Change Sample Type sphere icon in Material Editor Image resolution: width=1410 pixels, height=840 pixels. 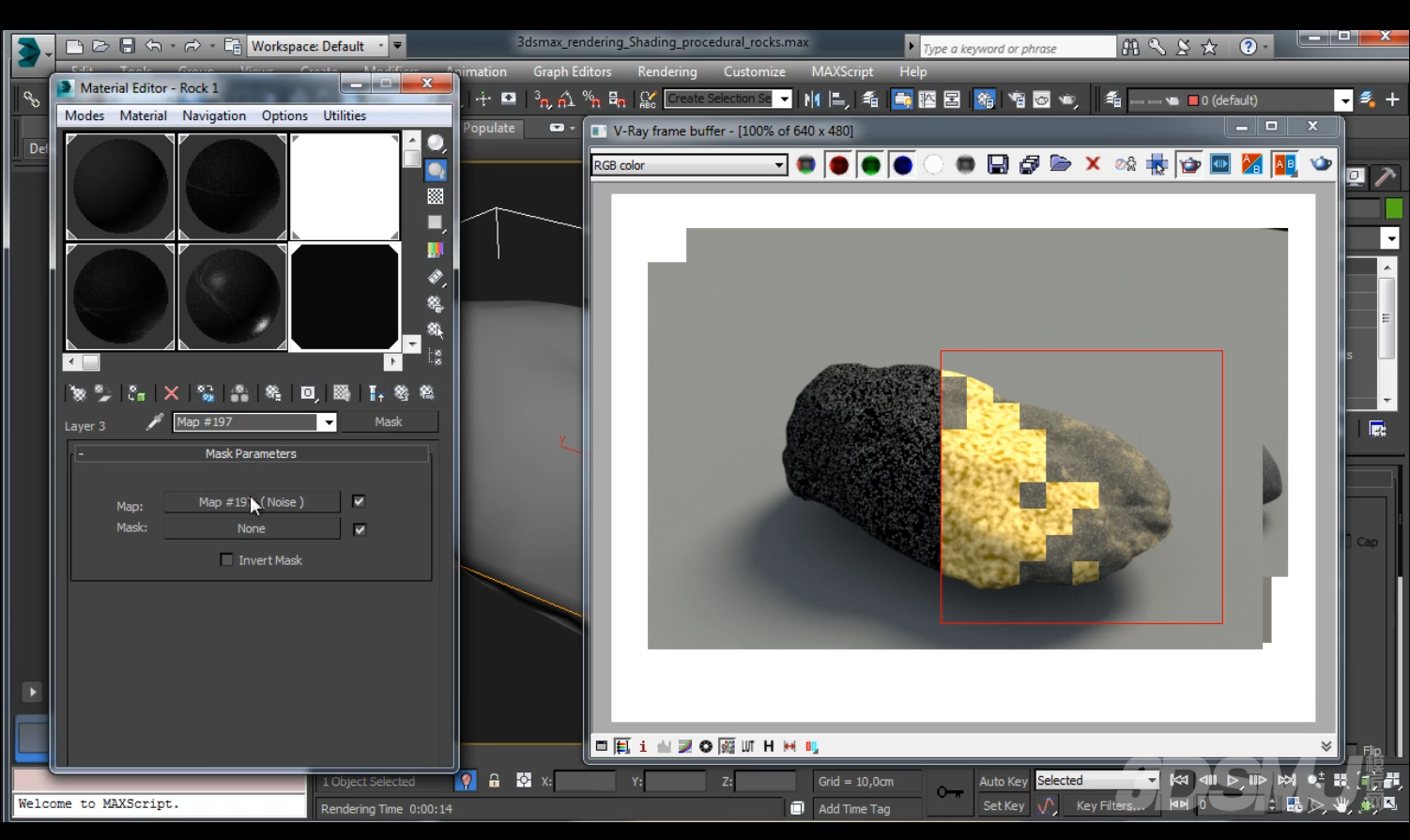coord(436,143)
